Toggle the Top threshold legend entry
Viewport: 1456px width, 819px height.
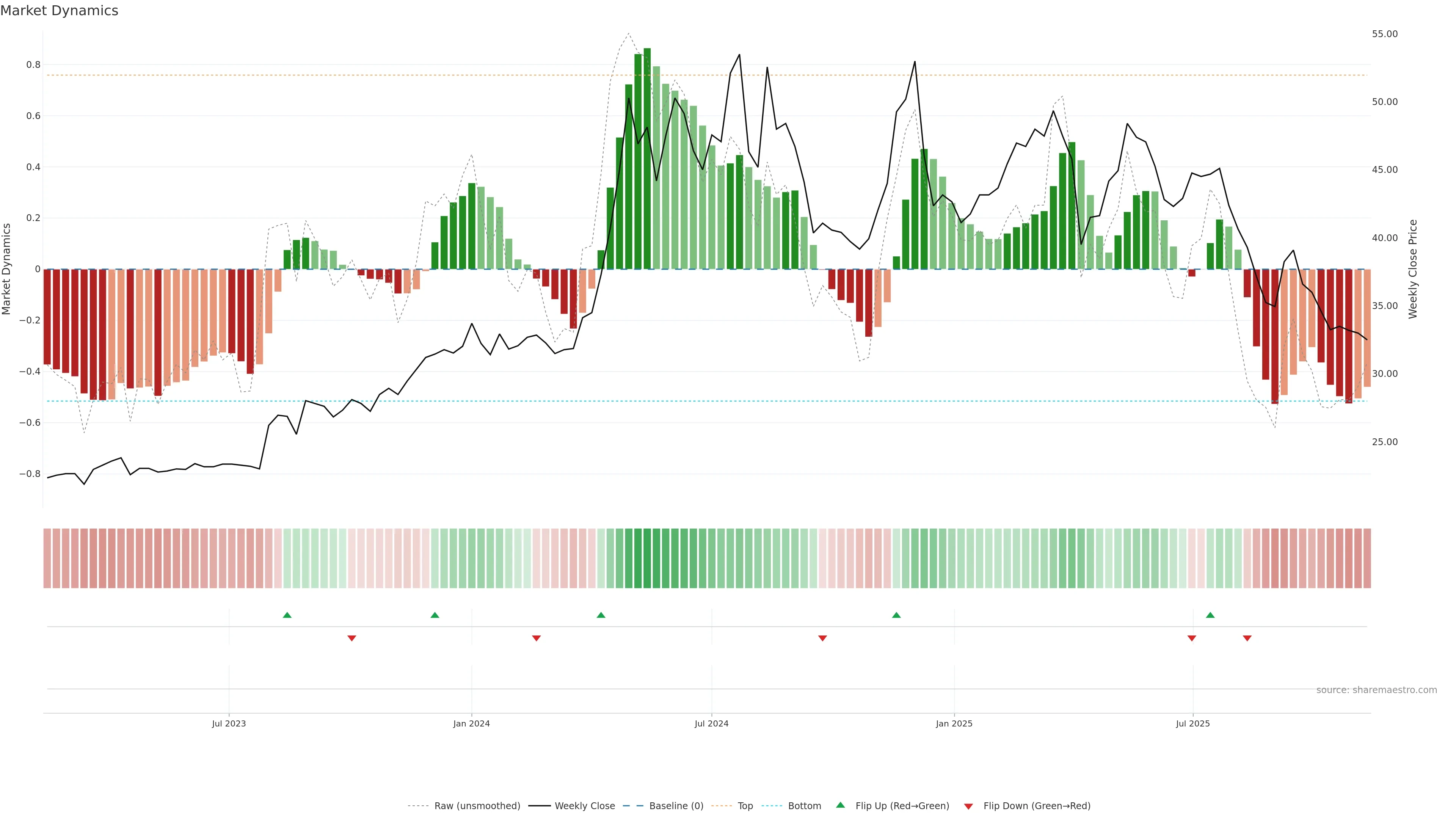745,805
